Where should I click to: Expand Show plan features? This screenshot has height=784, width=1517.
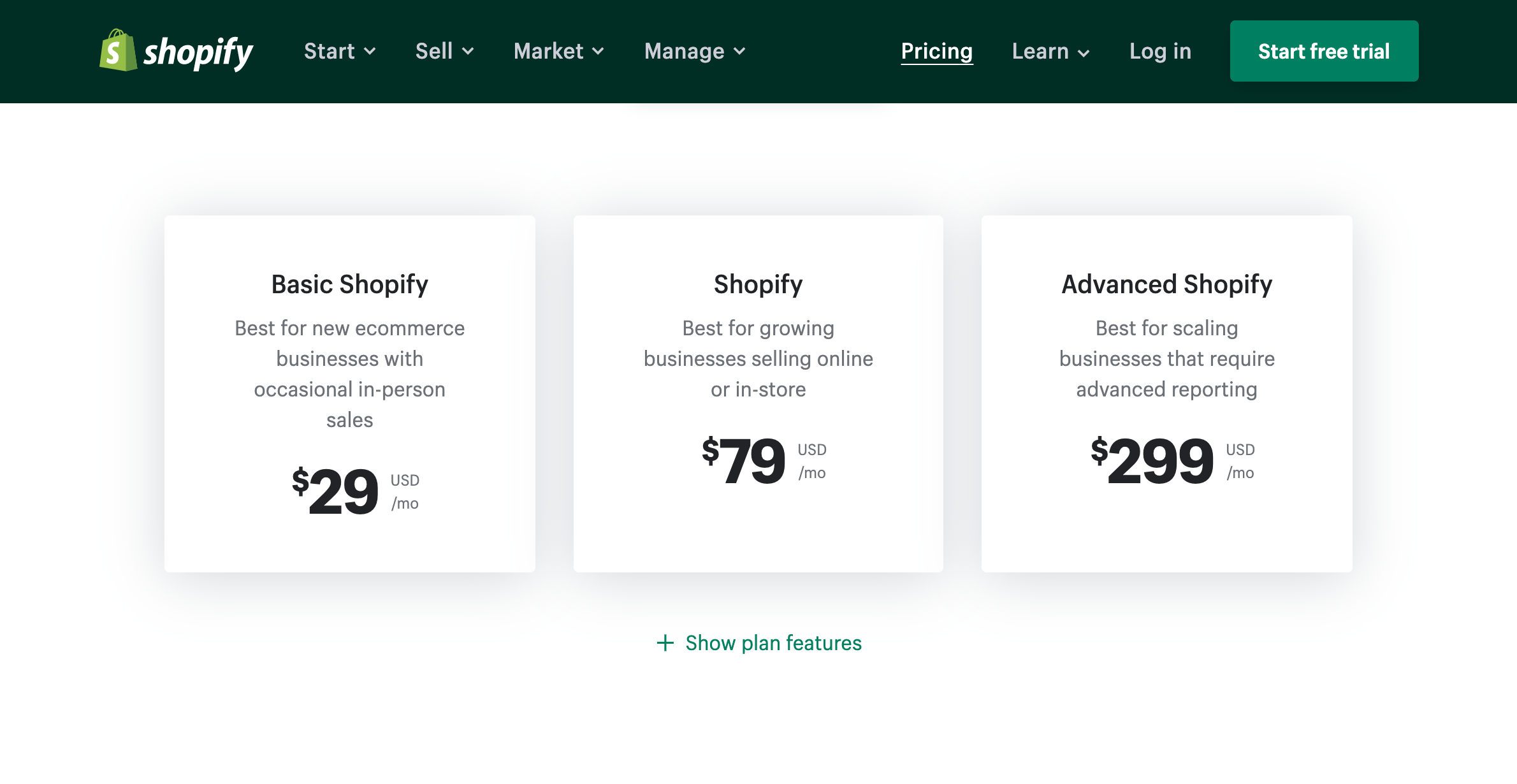[773, 642]
